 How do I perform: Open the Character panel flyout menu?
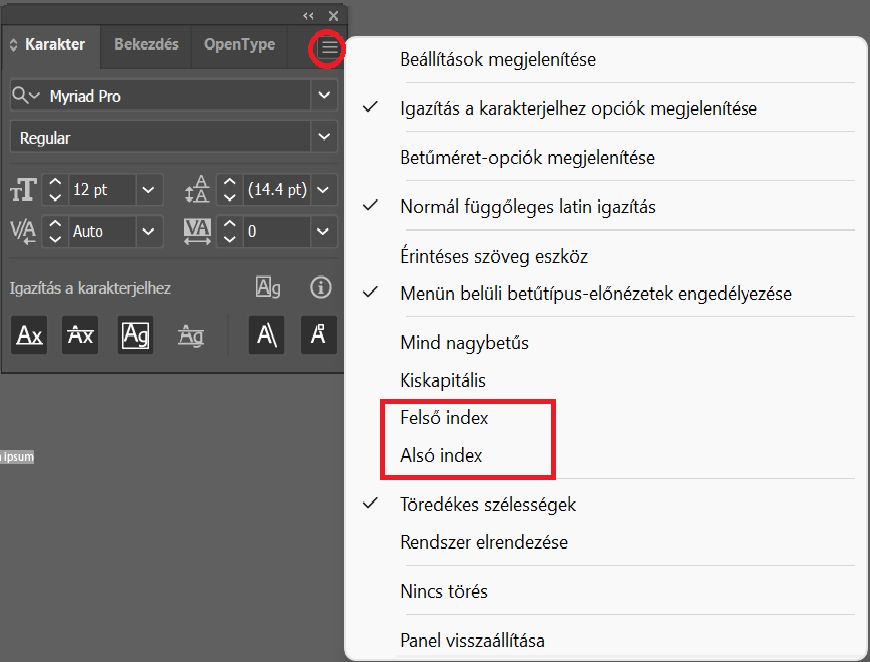pyautogui.click(x=326, y=46)
